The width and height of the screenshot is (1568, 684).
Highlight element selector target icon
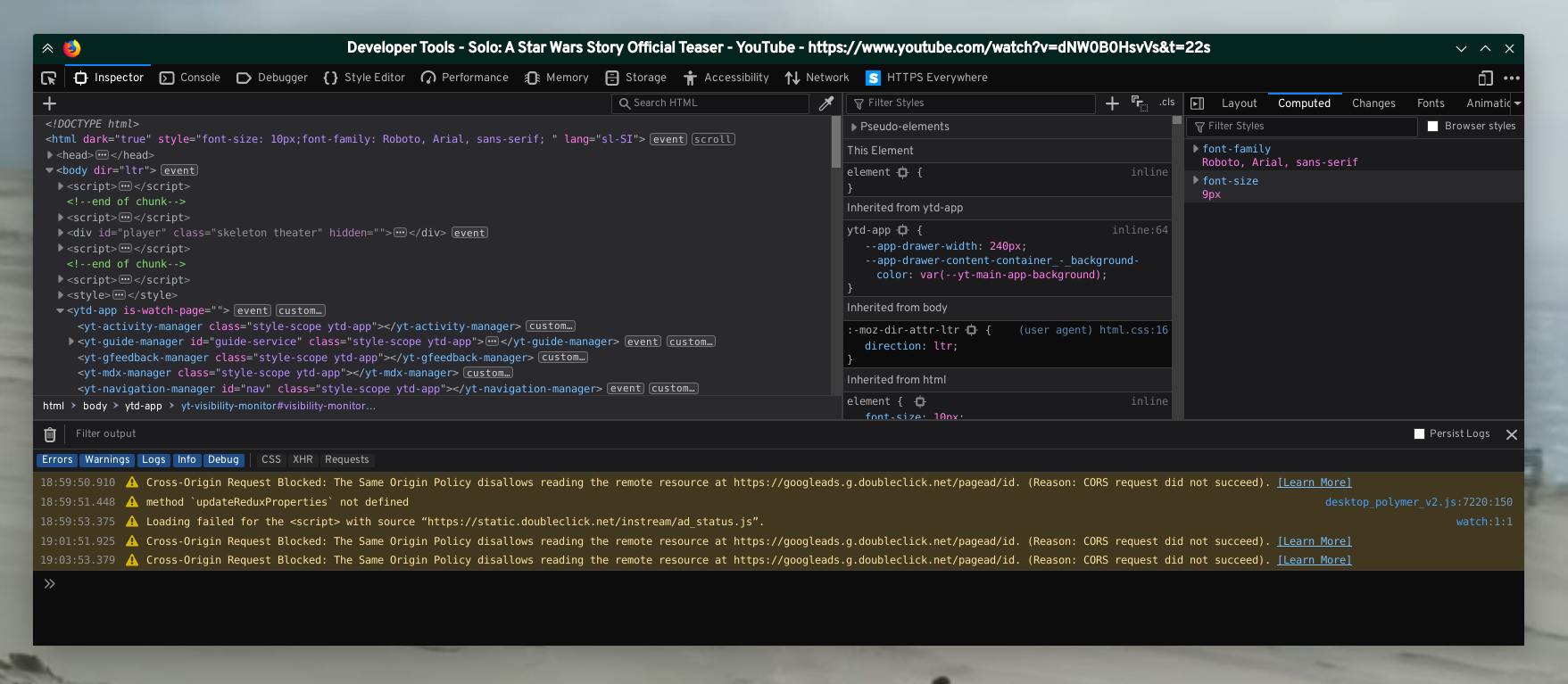pyautogui.click(x=902, y=173)
